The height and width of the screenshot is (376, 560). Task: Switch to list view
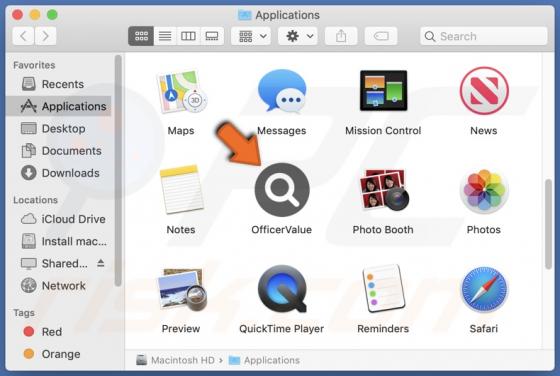[165, 36]
